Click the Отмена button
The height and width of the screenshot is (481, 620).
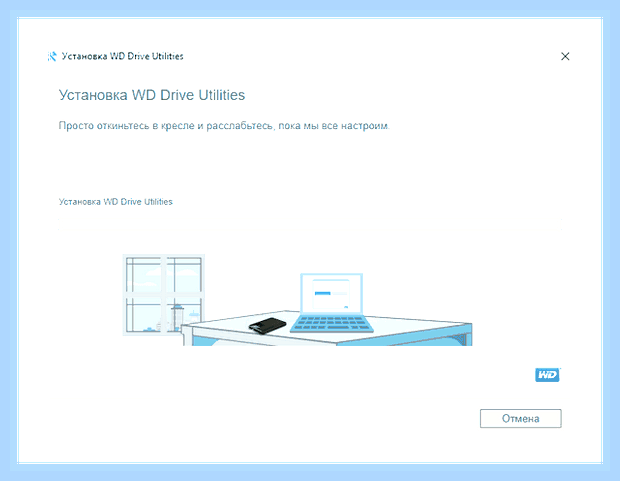point(520,419)
